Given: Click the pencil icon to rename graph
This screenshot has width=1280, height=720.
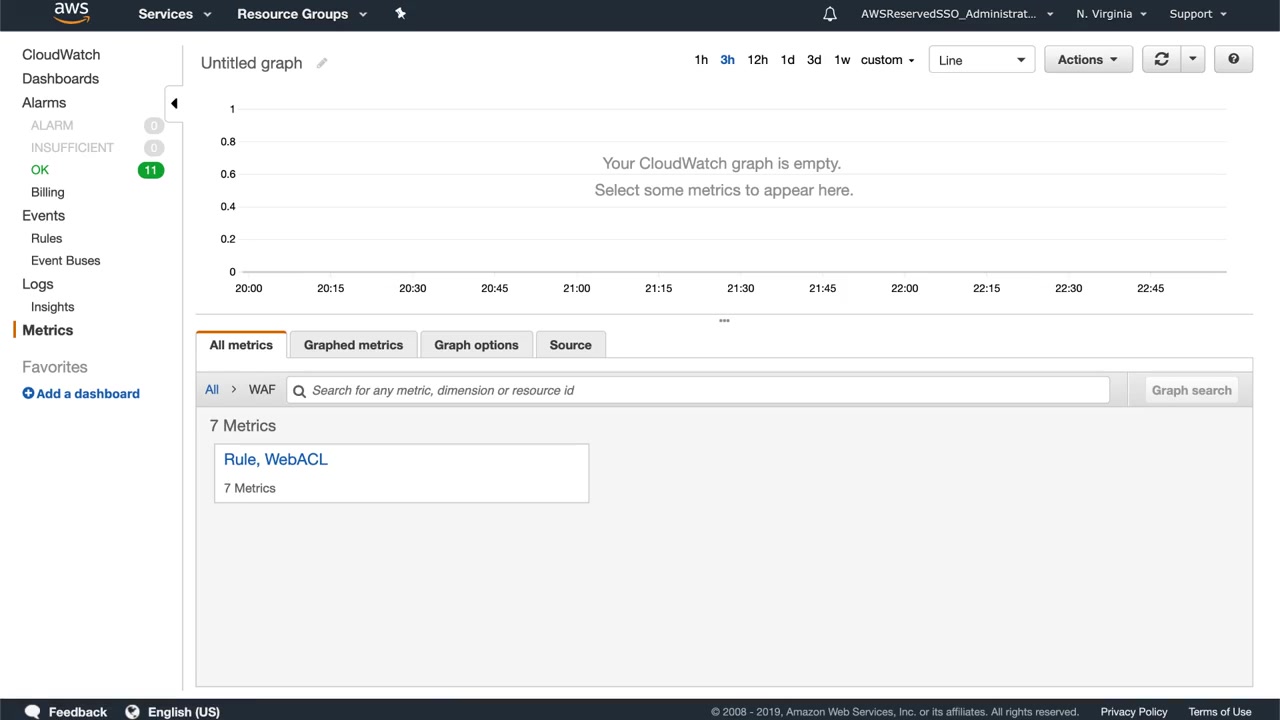Looking at the screenshot, I should pos(322,63).
